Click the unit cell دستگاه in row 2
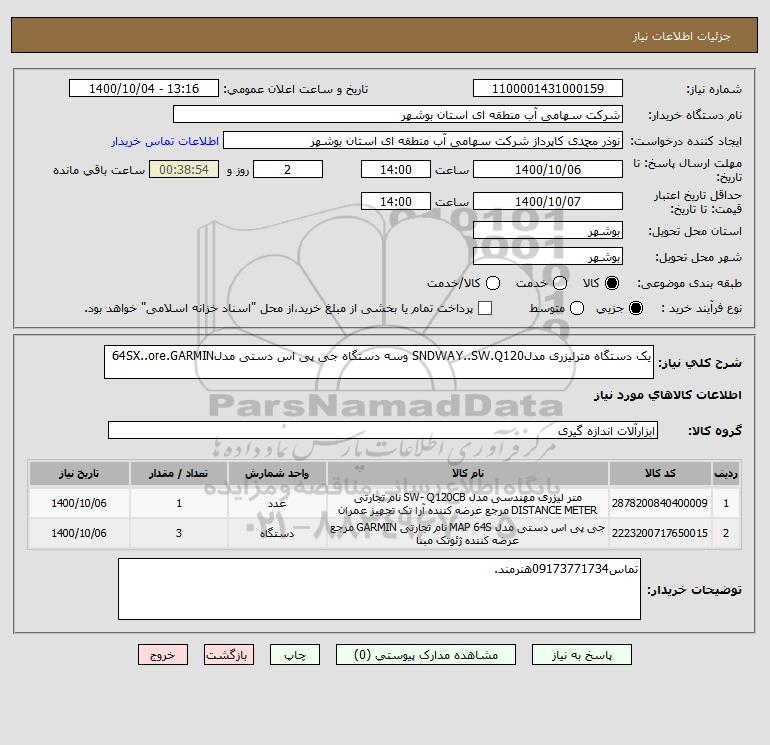The height and width of the screenshot is (745, 770). [x=277, y=533]
